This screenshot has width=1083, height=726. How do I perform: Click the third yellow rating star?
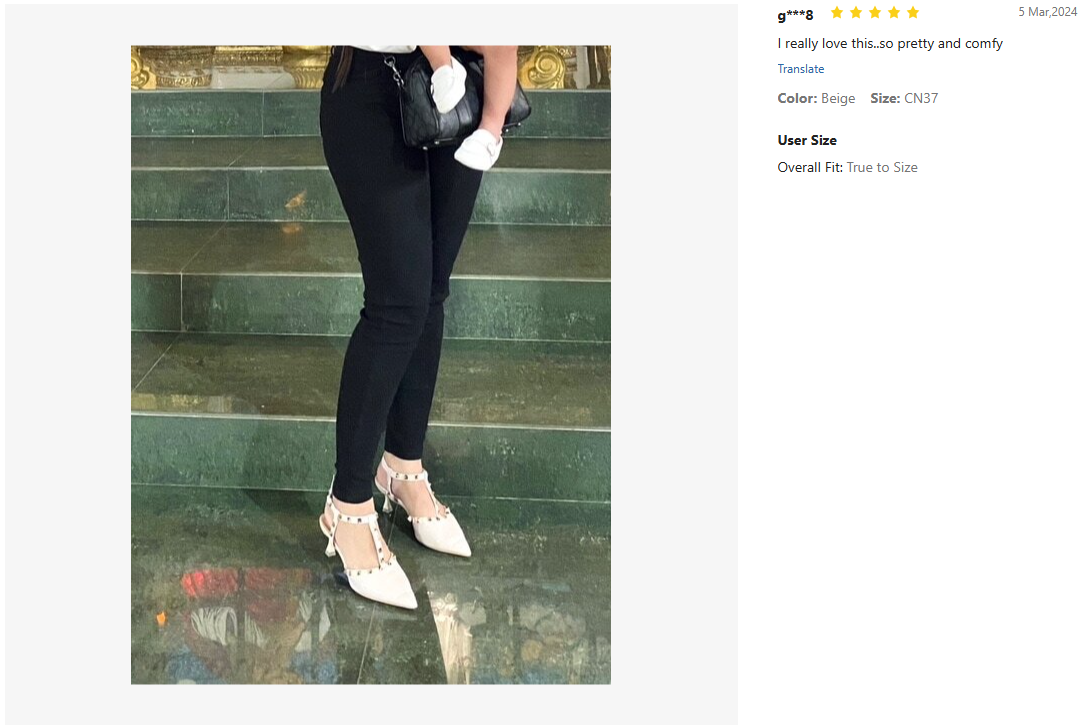point(874,12)
